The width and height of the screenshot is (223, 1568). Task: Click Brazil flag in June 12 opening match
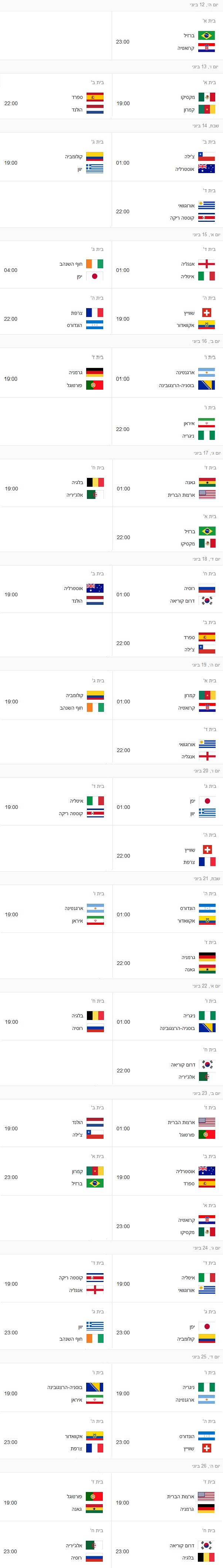(x=207, y=35)
